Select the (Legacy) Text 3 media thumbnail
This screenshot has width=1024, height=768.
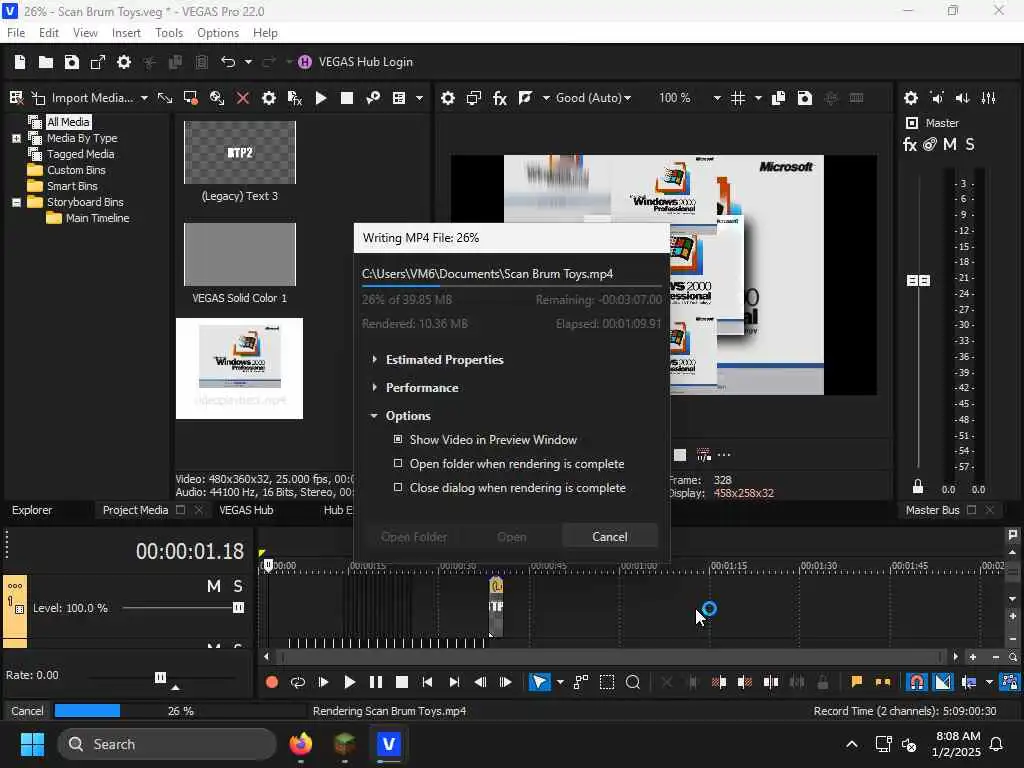tap(240, 153)
